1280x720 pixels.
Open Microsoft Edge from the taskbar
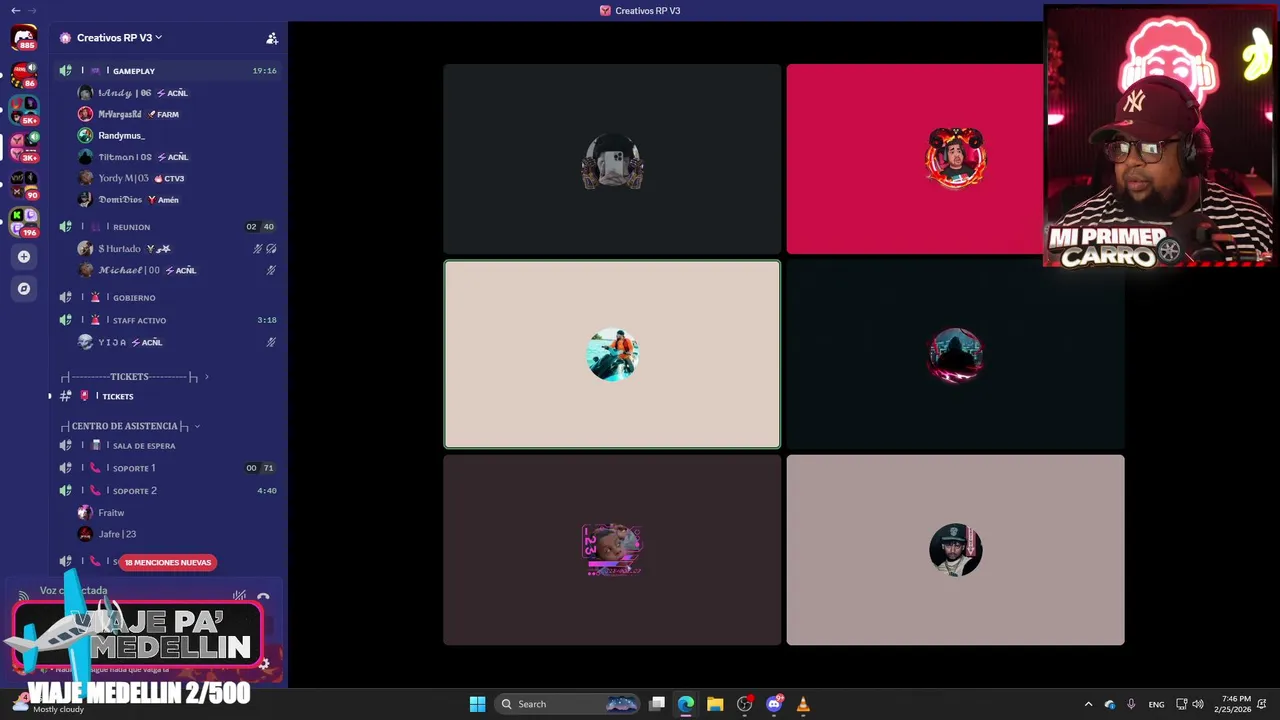coord(686,704)
